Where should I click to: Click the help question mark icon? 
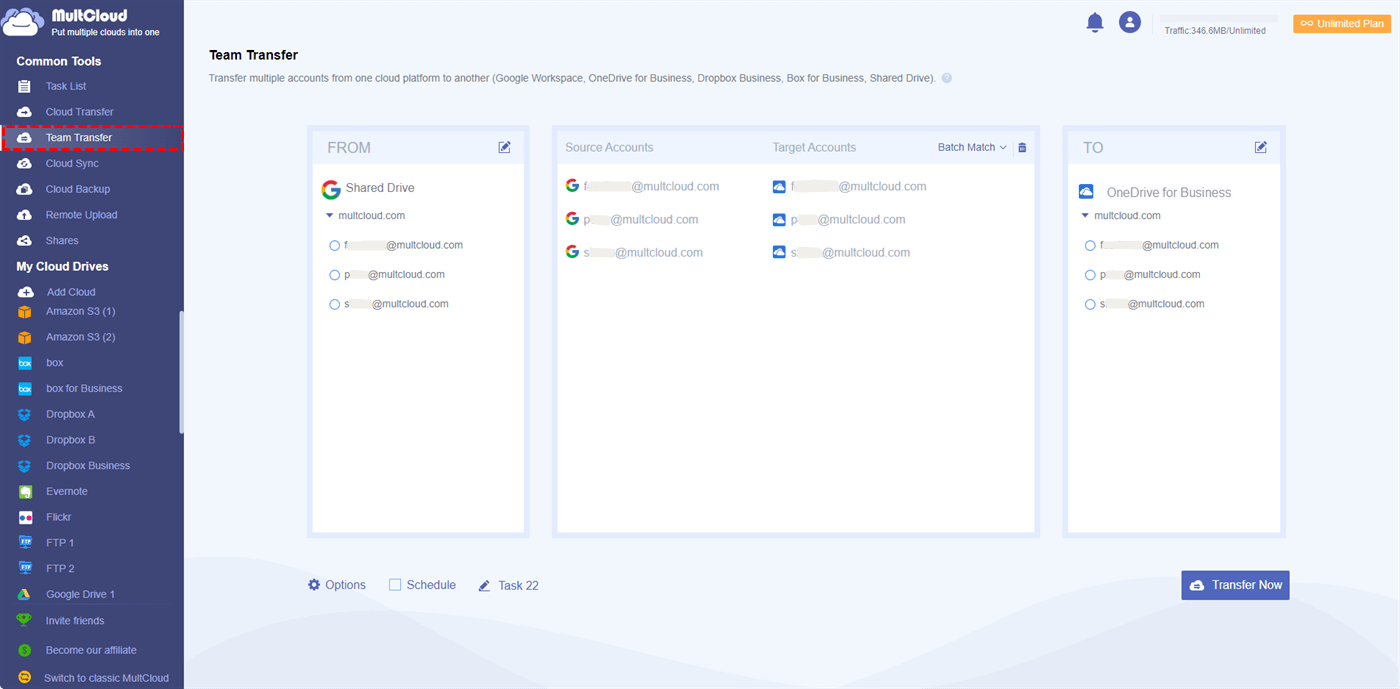[x=946, y=78]
